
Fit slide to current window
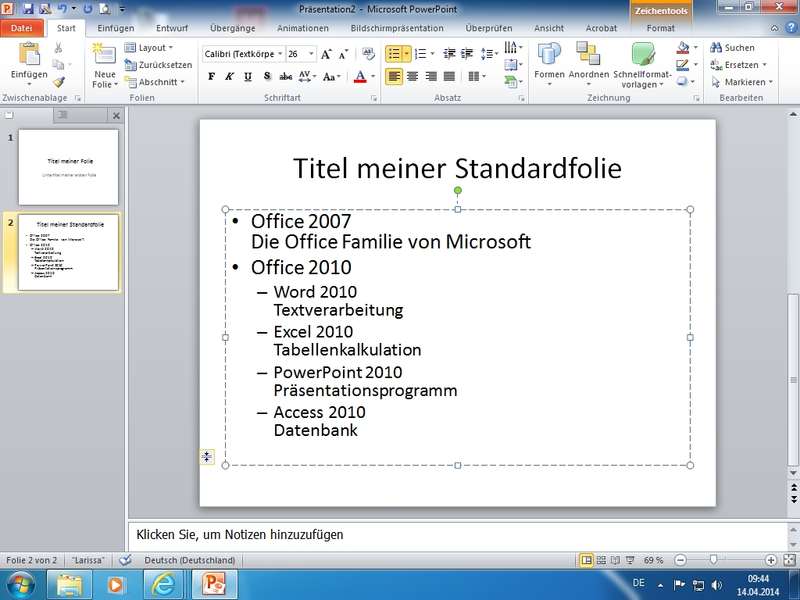789,560
